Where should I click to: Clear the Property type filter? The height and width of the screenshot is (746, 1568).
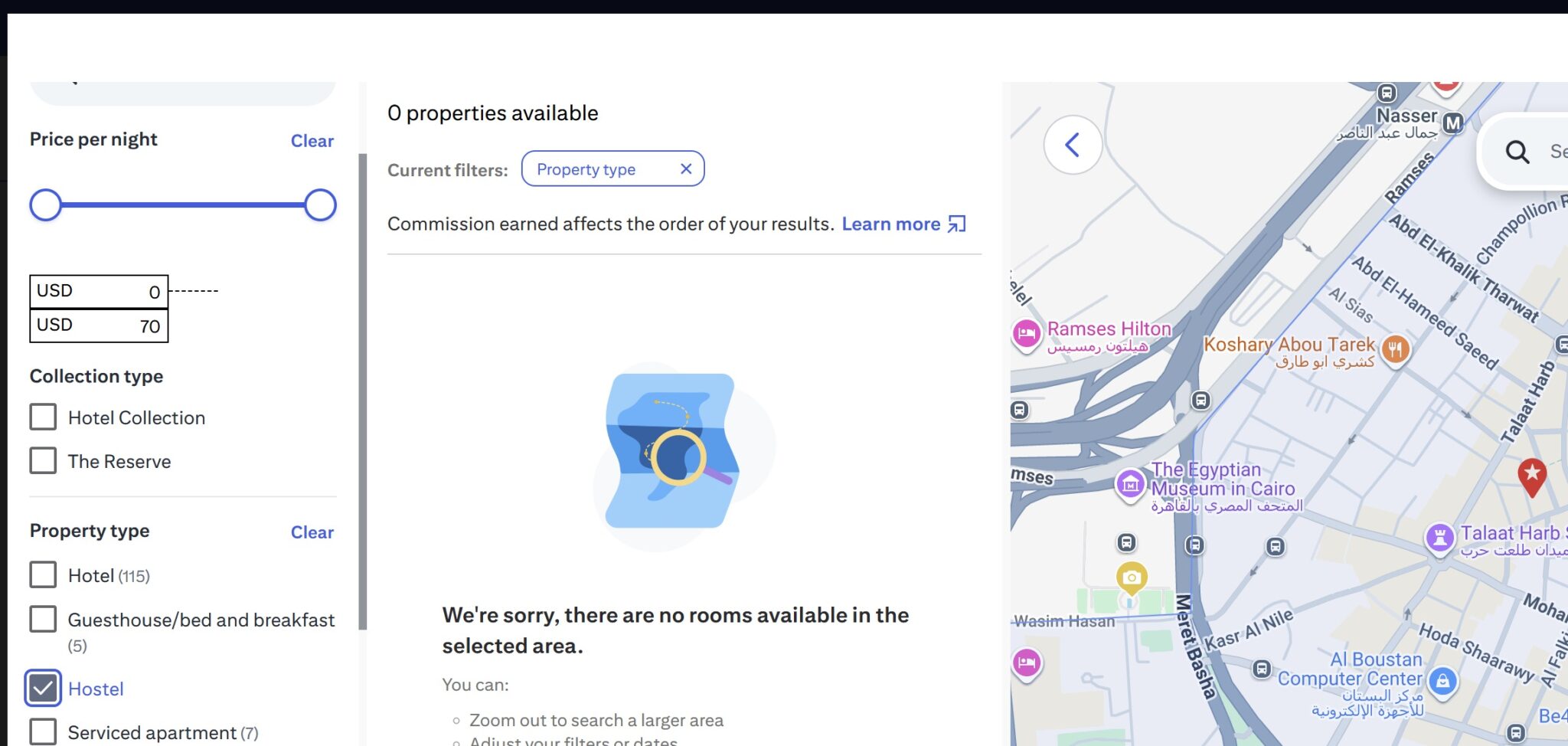(312, 532)
